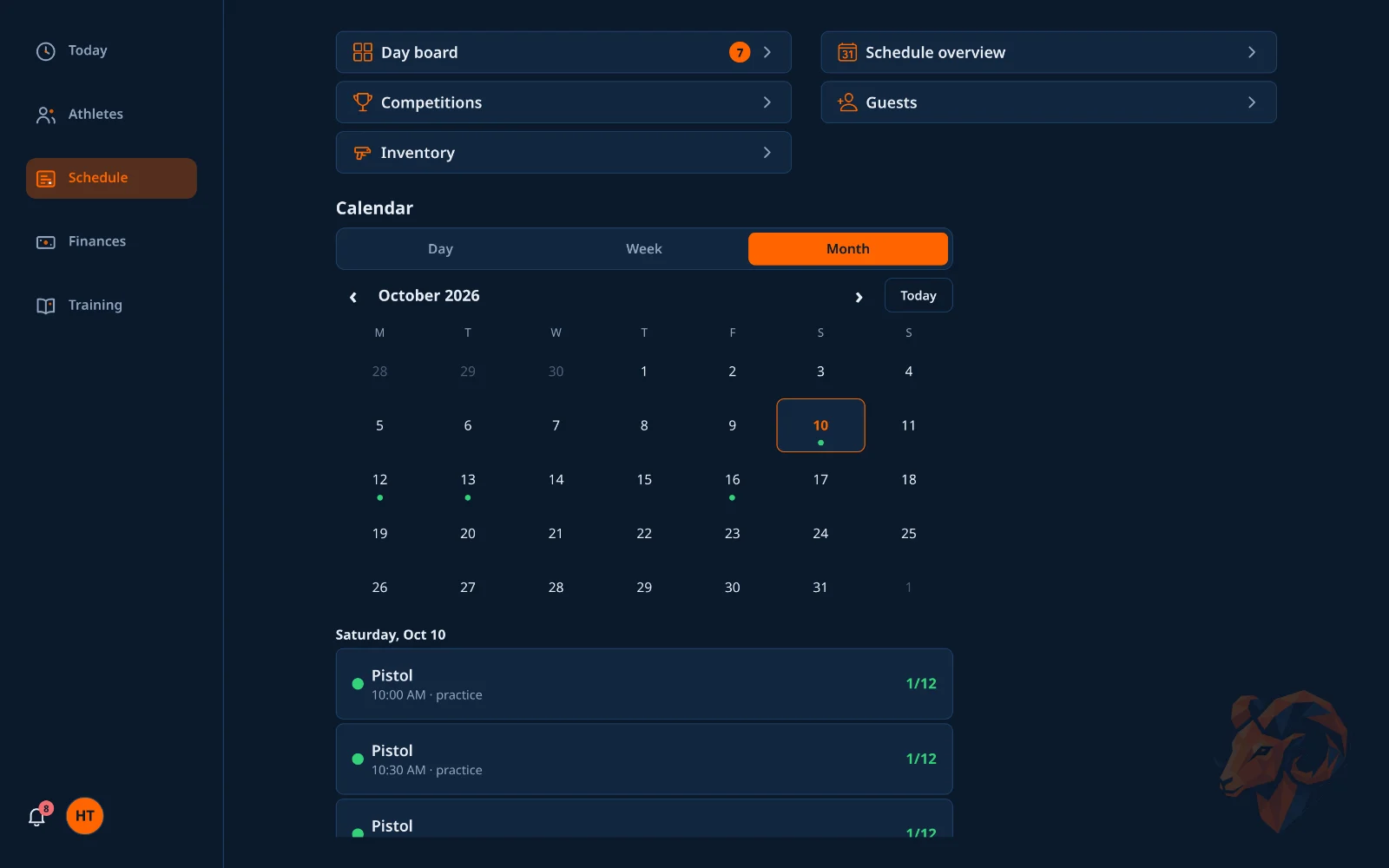The width and height of the screenshot is (1389, 868).
Task: Expand Inventory chevron
Action: [x=767, y=153]
